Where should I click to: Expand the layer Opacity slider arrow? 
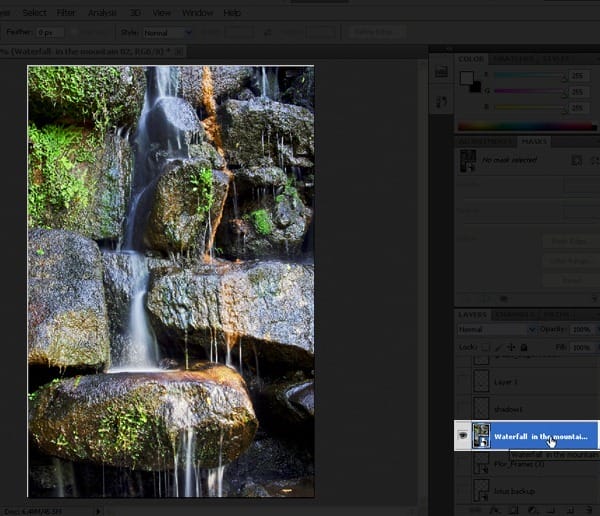tap(598, 330)
